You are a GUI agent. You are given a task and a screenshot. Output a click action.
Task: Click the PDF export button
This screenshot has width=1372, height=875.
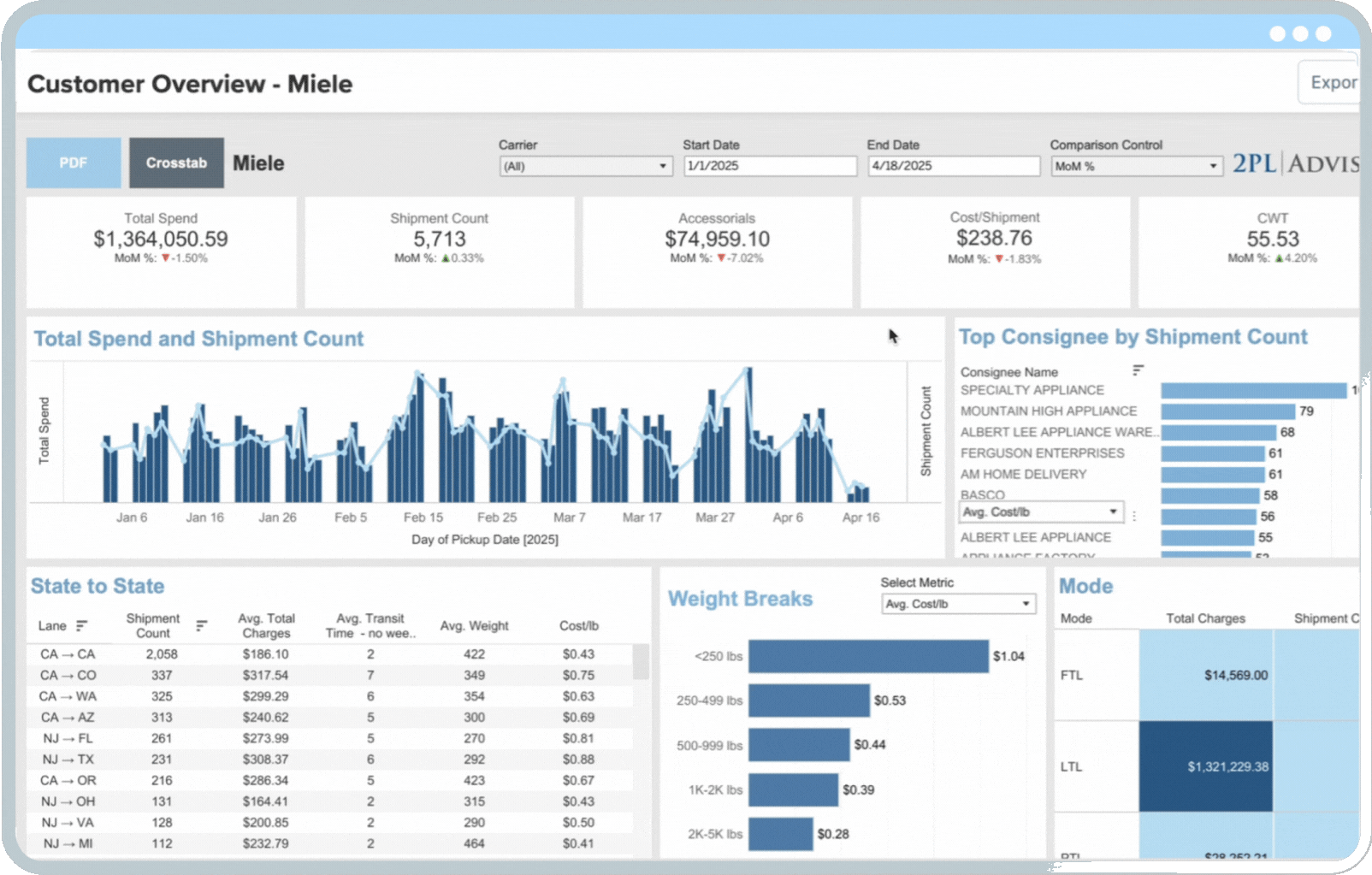[74, 163]
